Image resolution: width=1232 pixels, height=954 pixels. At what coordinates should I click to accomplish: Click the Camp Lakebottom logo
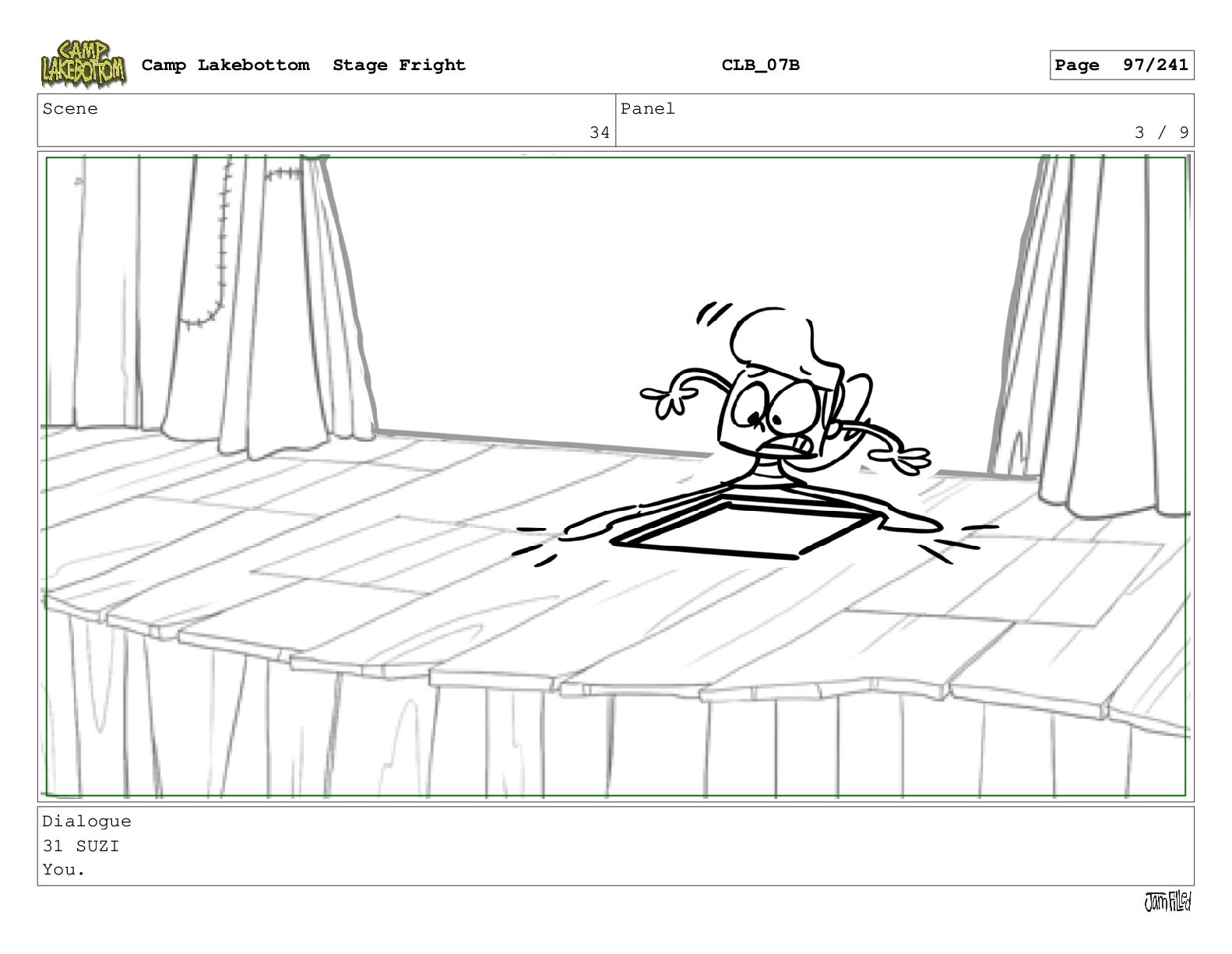pyautogui.click(x=83, y=64)
